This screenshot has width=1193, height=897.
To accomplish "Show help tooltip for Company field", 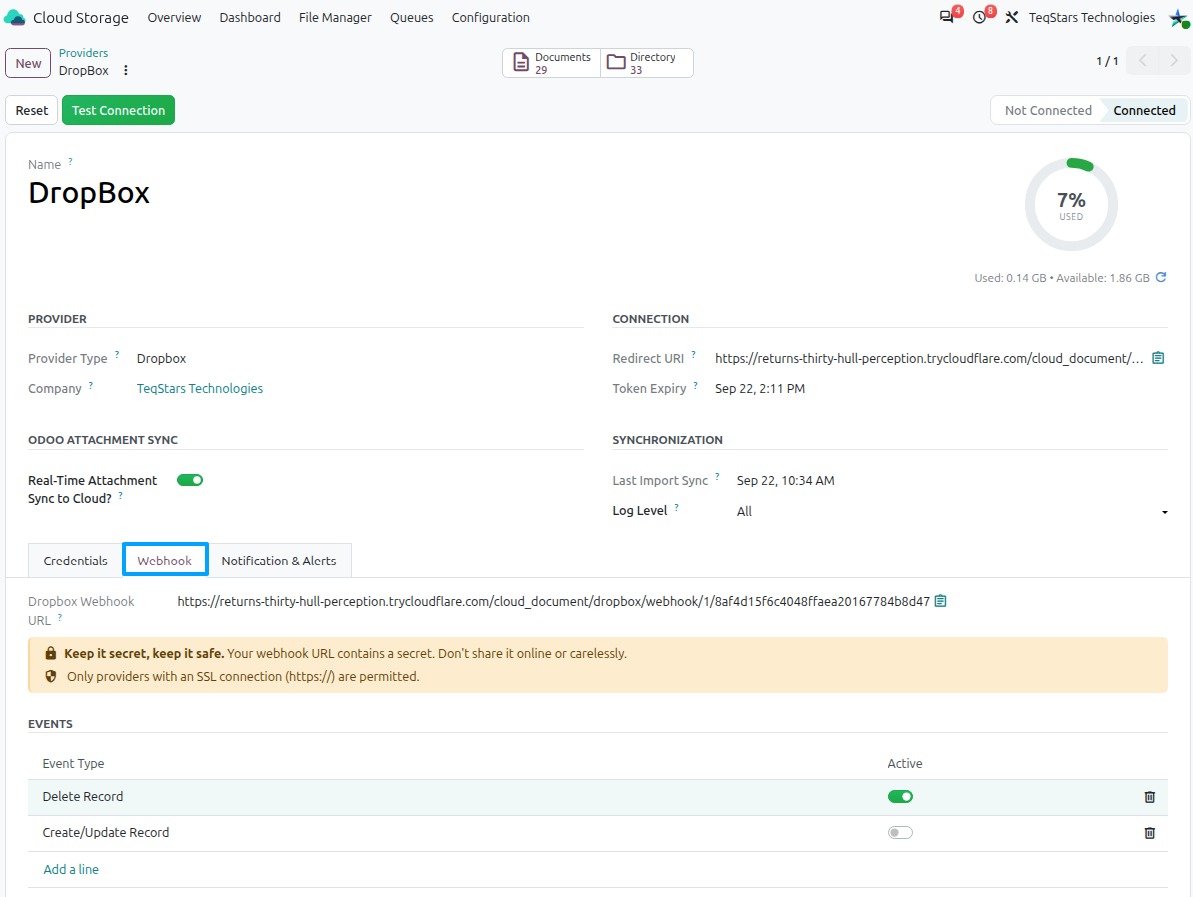I will [x=91, y=384].
